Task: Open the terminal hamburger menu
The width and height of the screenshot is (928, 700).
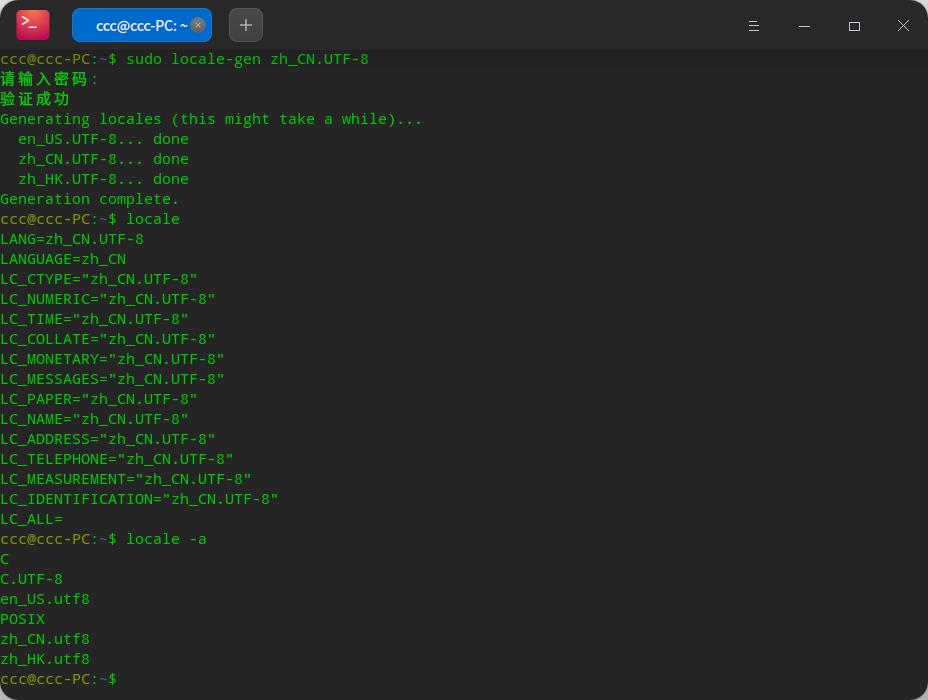Action: click(x=754, y=26)
